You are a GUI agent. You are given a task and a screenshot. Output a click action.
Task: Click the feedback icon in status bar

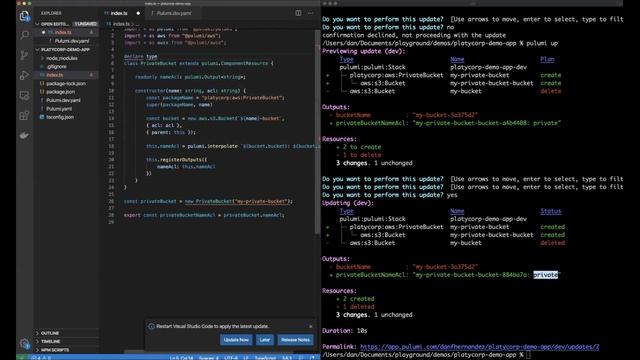[301, 358]
